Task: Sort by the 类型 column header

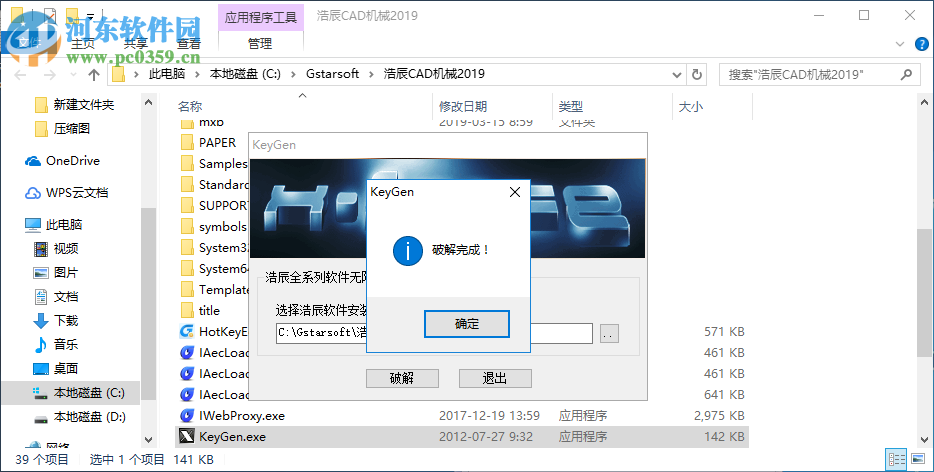Action: [571, 107]
